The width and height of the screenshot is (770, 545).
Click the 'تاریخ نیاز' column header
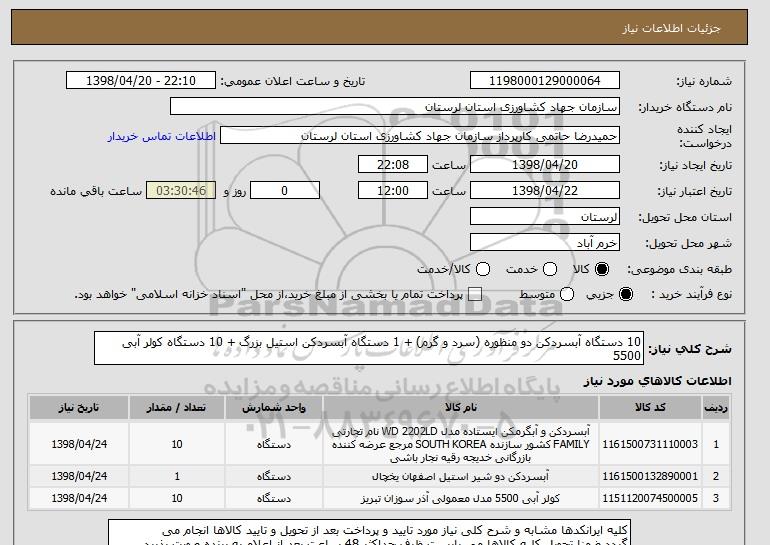tap(79, 408)
